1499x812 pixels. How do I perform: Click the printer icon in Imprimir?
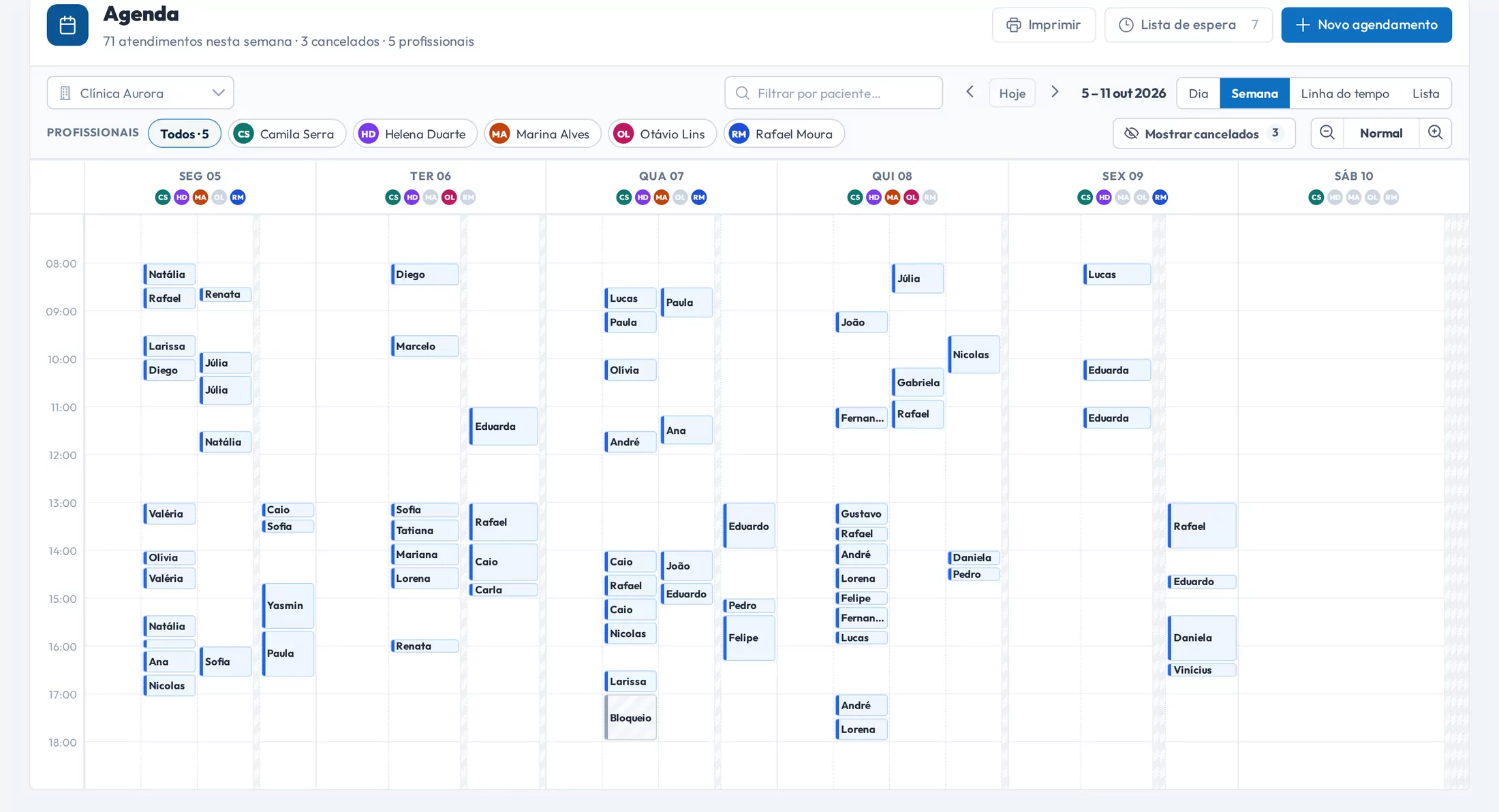[x=1014, y=25]
